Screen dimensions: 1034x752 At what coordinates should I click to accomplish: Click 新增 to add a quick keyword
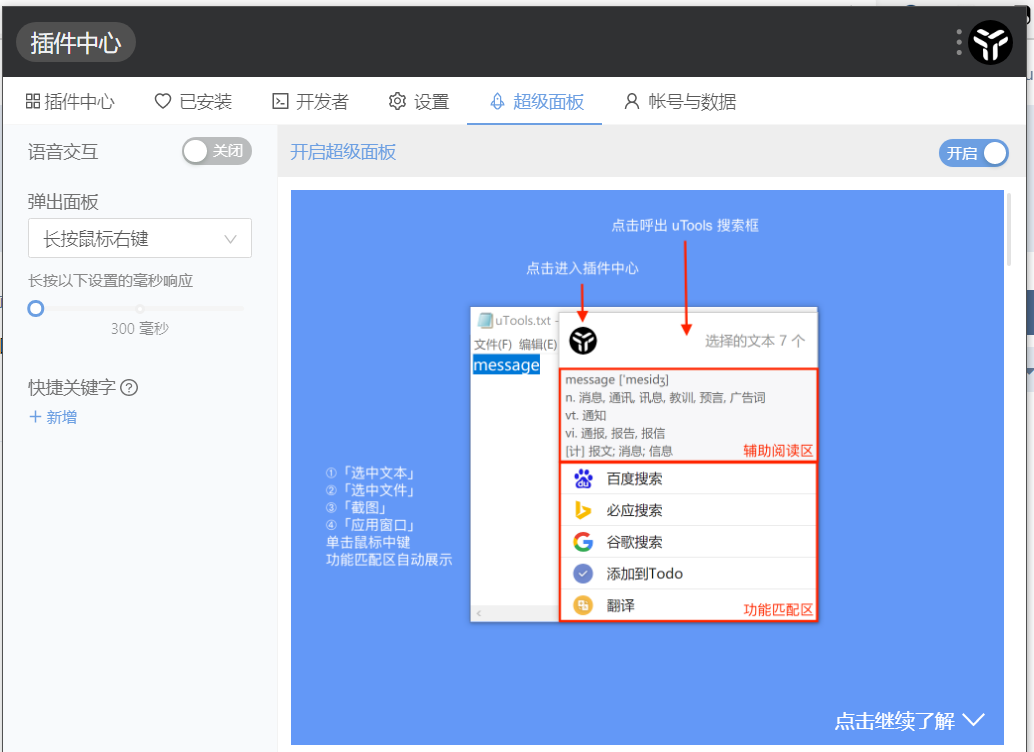click(53, 417)
